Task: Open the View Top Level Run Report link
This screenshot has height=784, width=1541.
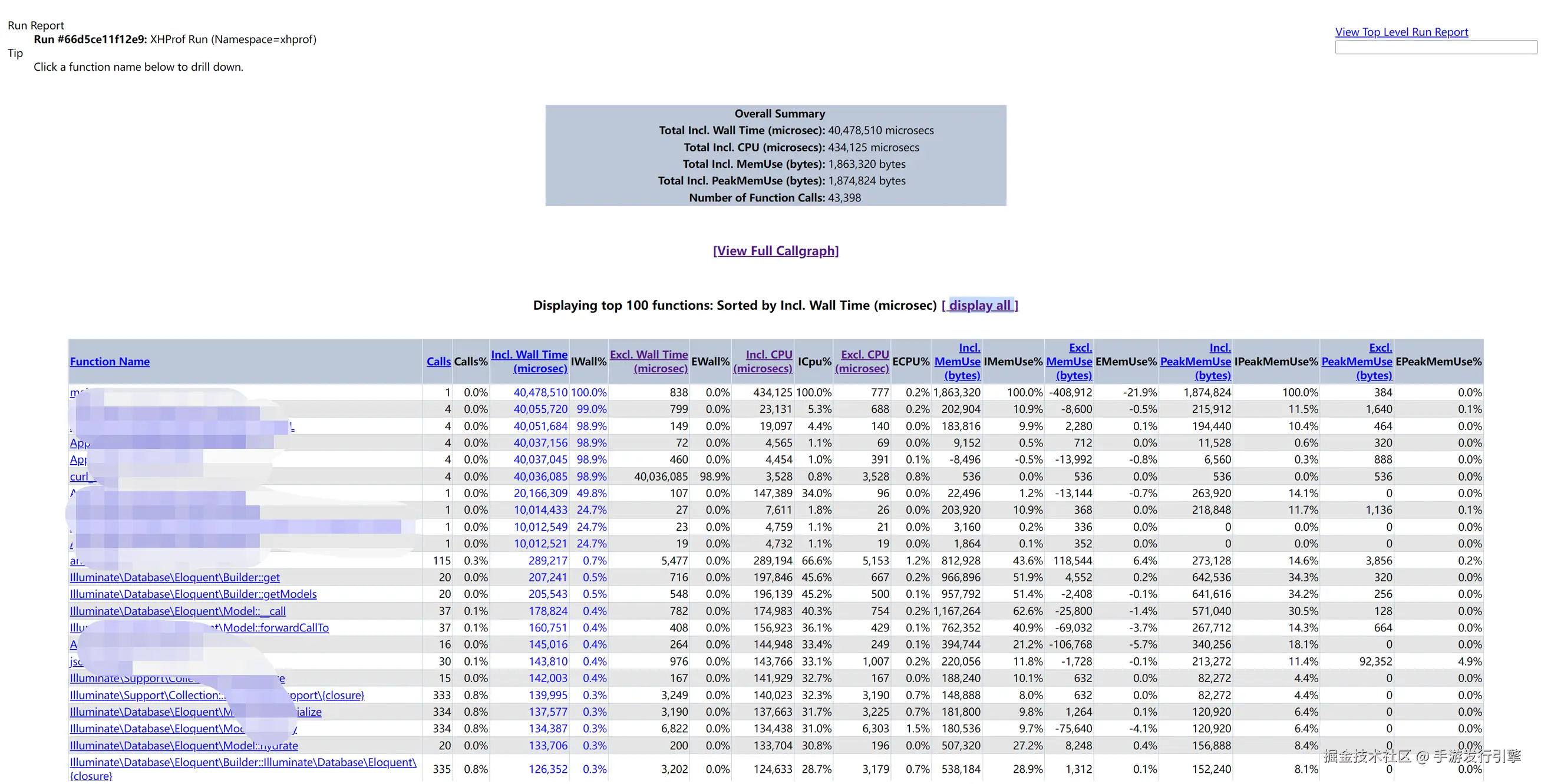Action: click(x=1401, y=32)
